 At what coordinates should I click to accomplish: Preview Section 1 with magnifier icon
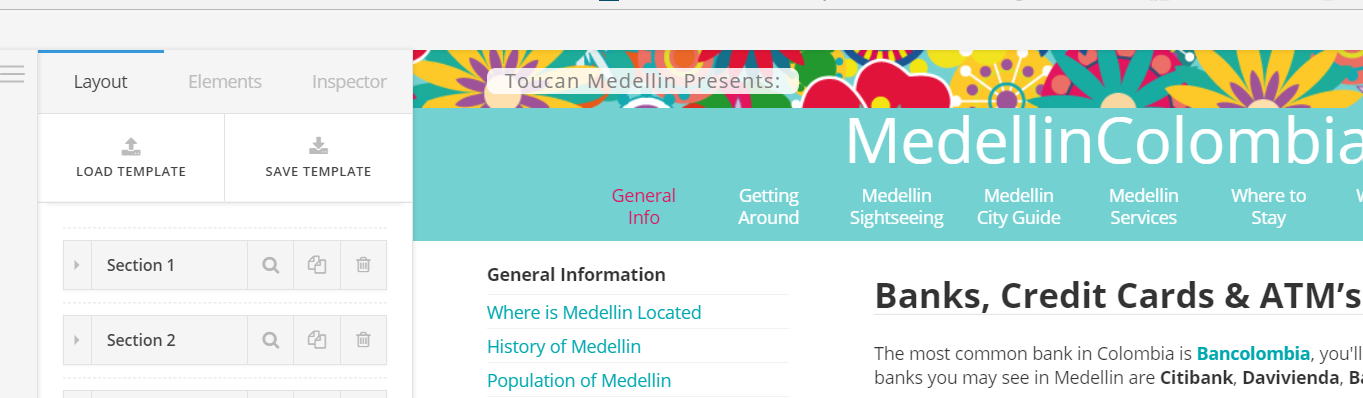[270, 265]
